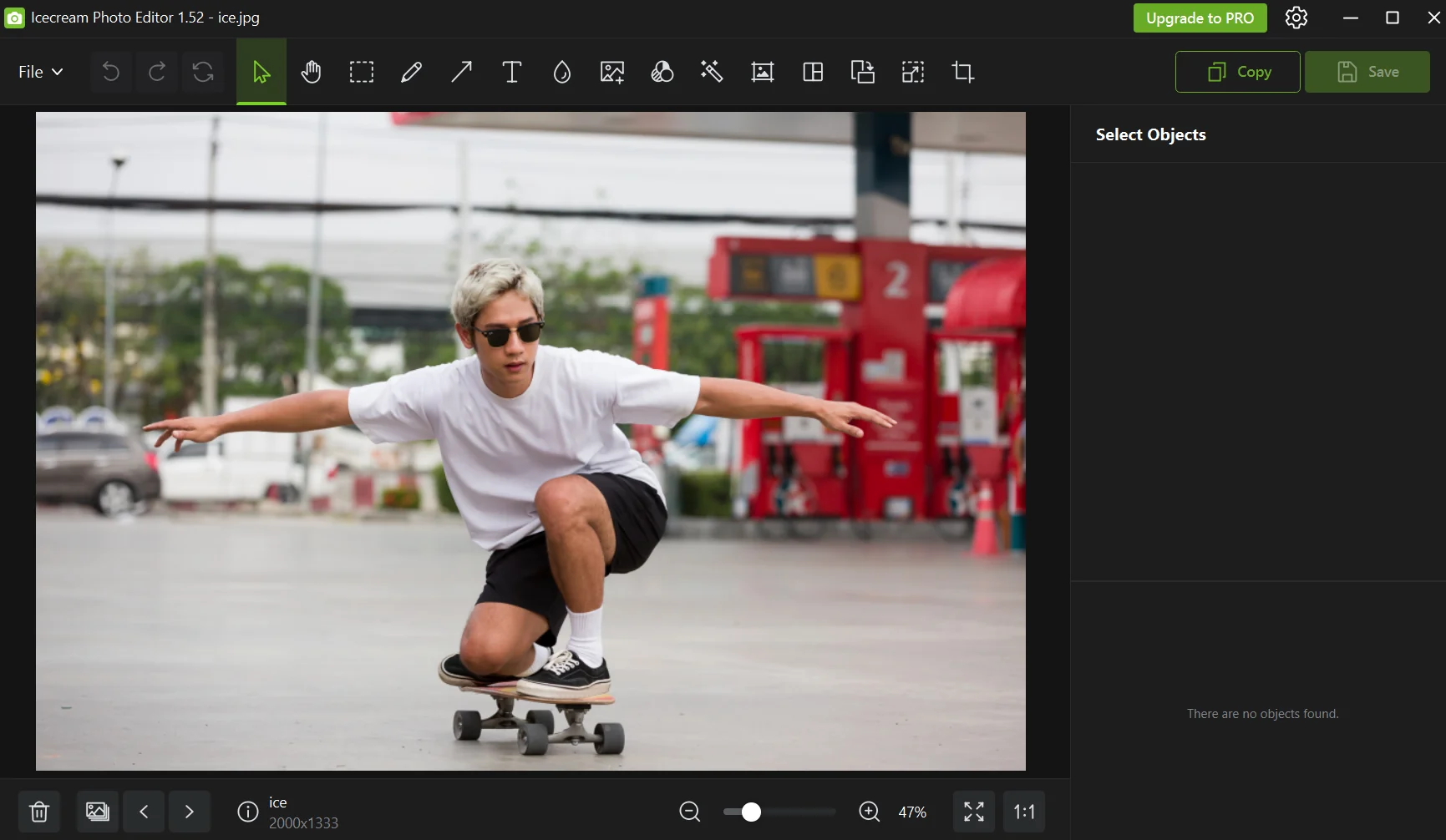Viewport: 1446px width, 840px height.
Task: Open the color Filters tool
Action: point(662,73)
